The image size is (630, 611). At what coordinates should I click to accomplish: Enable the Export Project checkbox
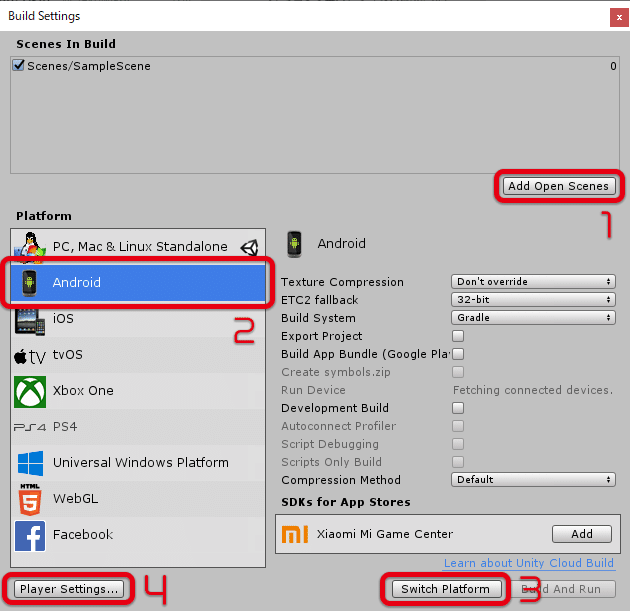click(458, 336)
